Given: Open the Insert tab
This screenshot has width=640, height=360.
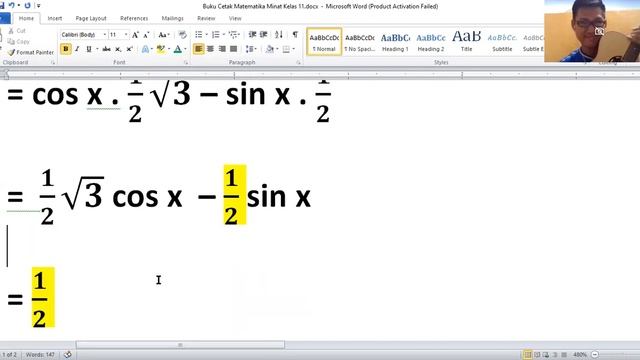Looking at the screenshot, I should (x=55, y=18).
